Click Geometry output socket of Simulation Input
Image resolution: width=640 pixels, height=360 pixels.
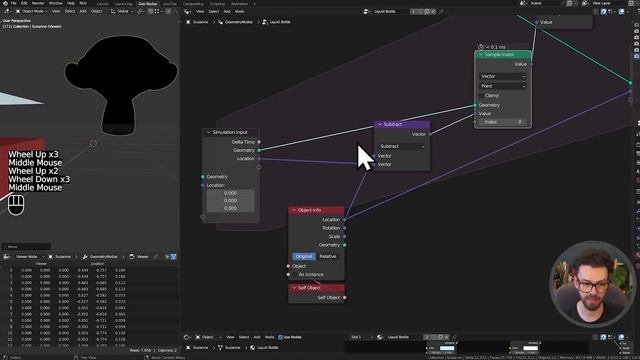259,150
